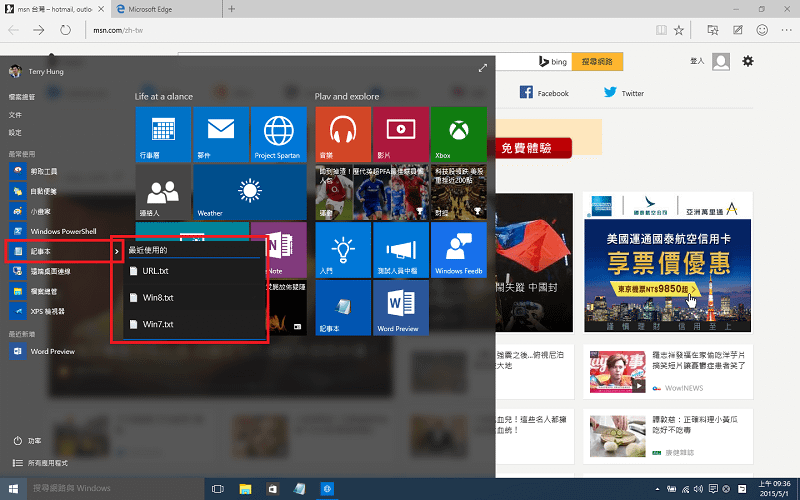
Task: Send feedback with the smiley icon
Action: click(x=762, y=30)
